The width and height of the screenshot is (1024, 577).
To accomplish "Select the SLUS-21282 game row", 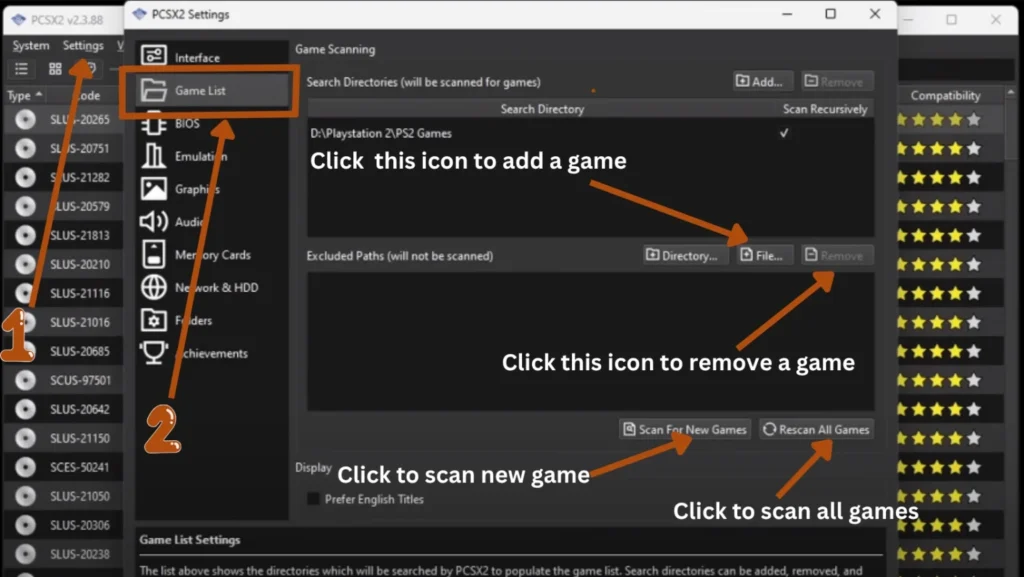I will [64, 178].
